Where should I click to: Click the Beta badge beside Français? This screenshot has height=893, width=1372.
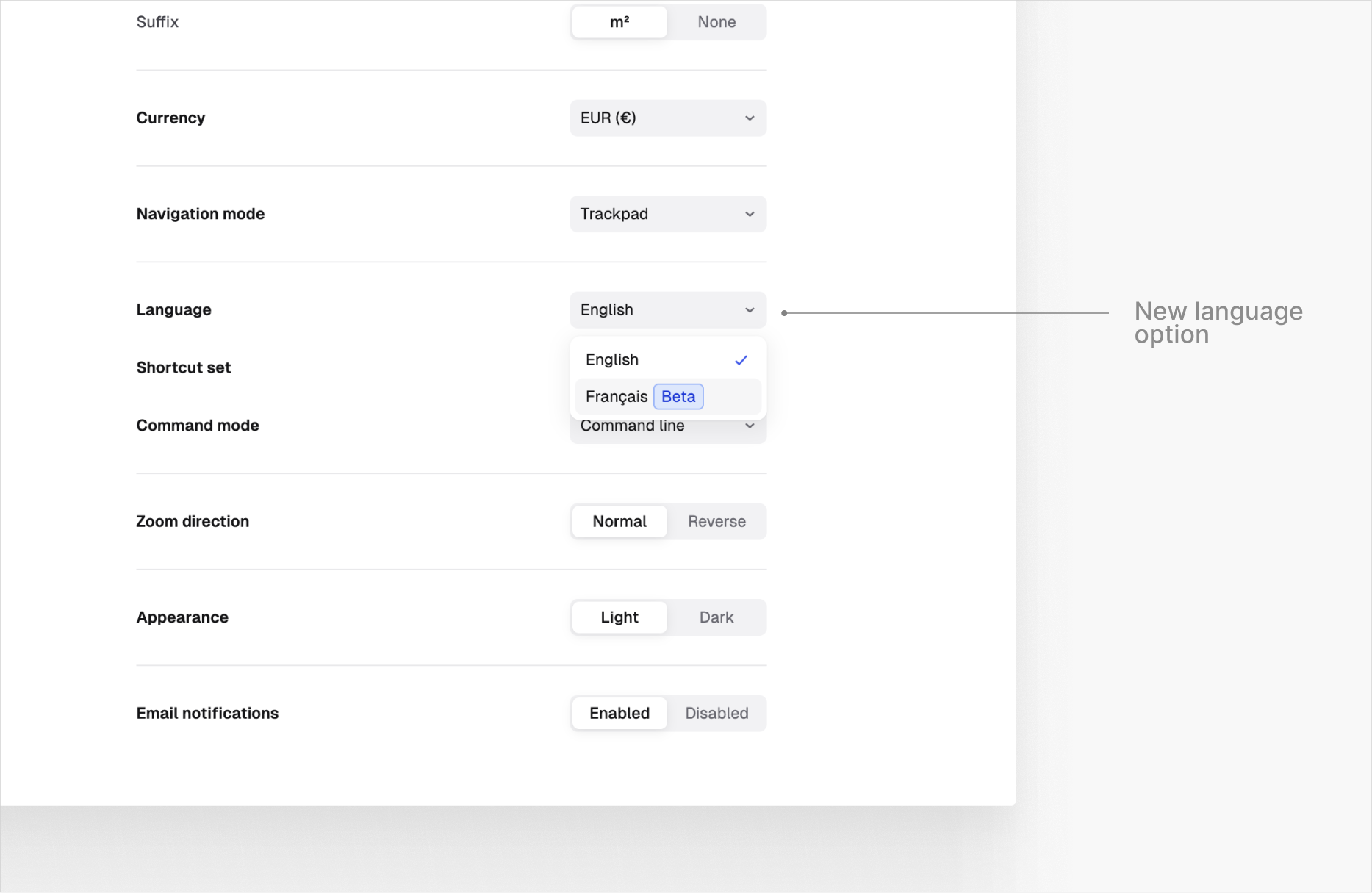[678, 397]
